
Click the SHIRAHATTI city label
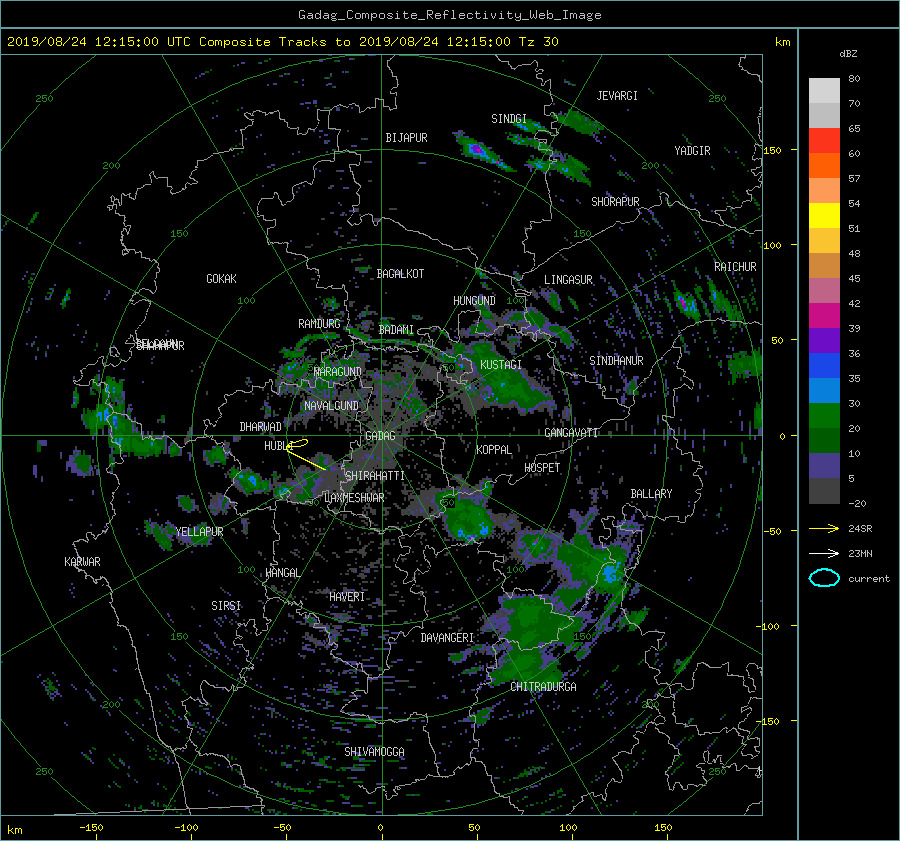click(375, 476)
